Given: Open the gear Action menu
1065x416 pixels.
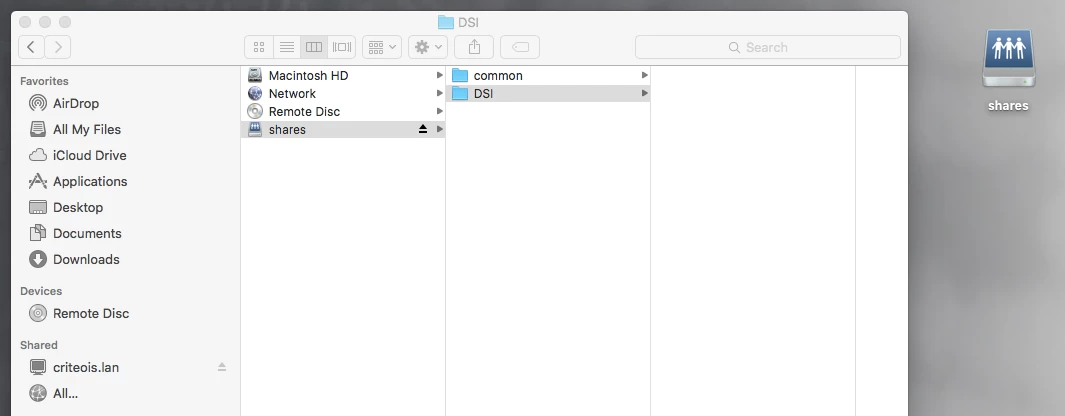Looking at the screenshot, I should point(428,47).
